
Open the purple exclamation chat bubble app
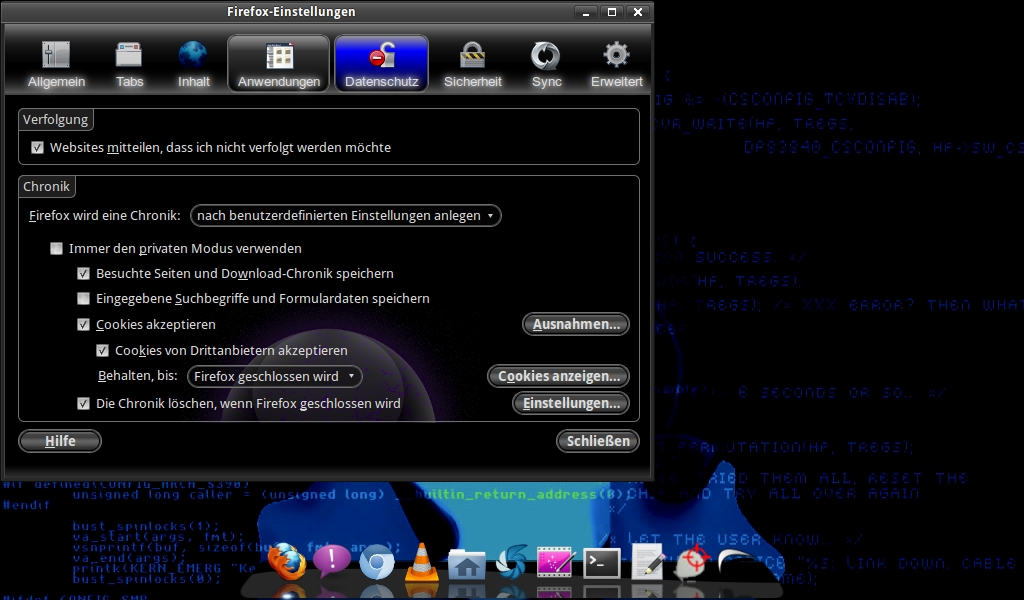click(332, 561)
